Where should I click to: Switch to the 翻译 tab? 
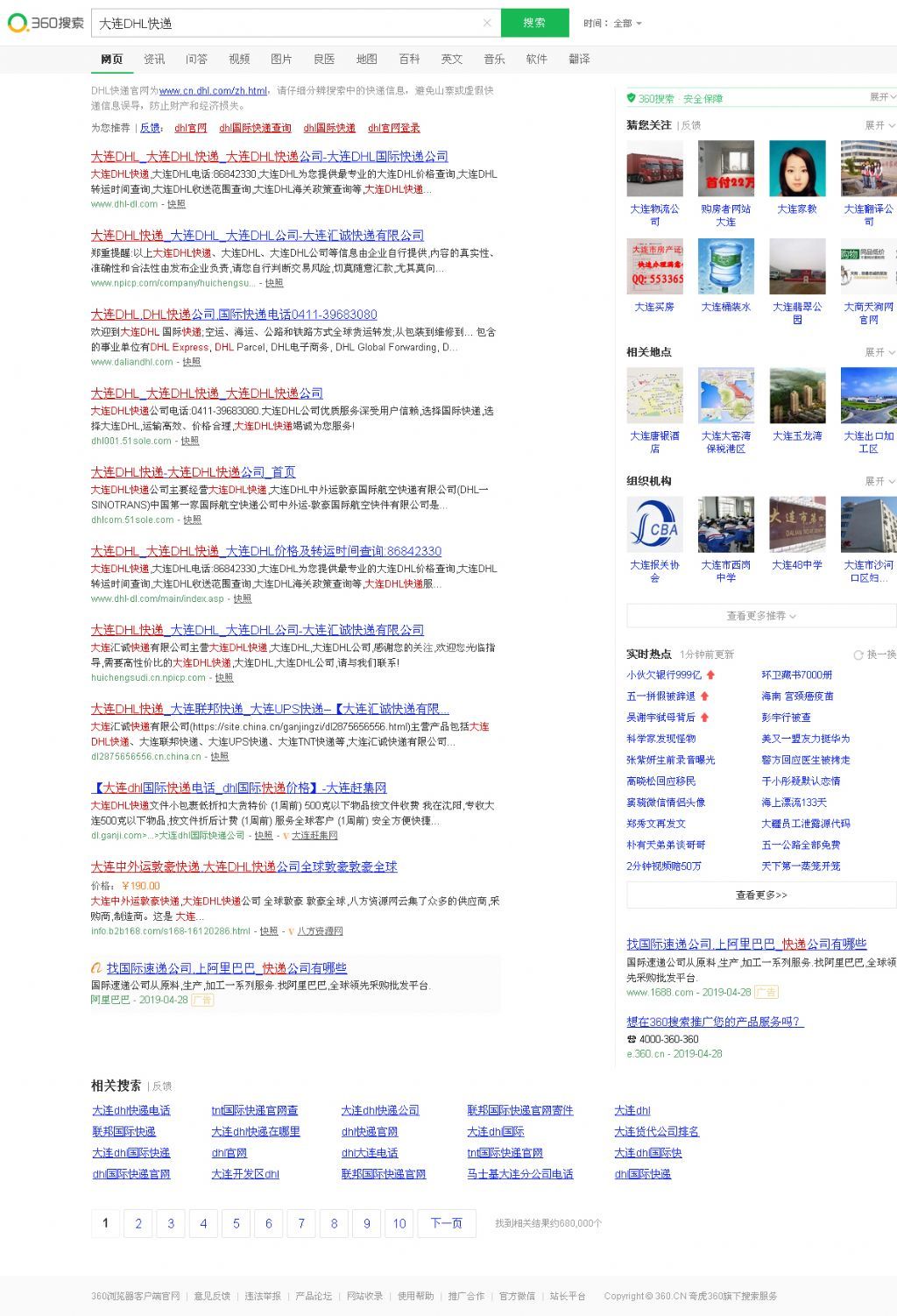click(579, 60)
